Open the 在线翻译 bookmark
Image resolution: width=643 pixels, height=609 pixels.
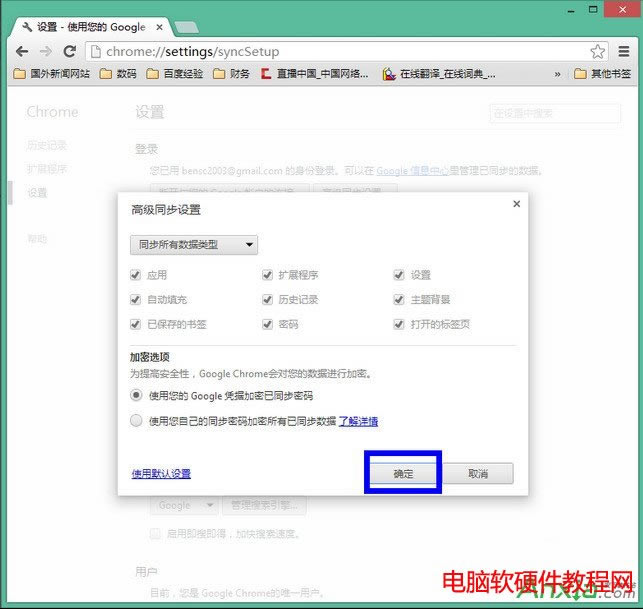439,74
